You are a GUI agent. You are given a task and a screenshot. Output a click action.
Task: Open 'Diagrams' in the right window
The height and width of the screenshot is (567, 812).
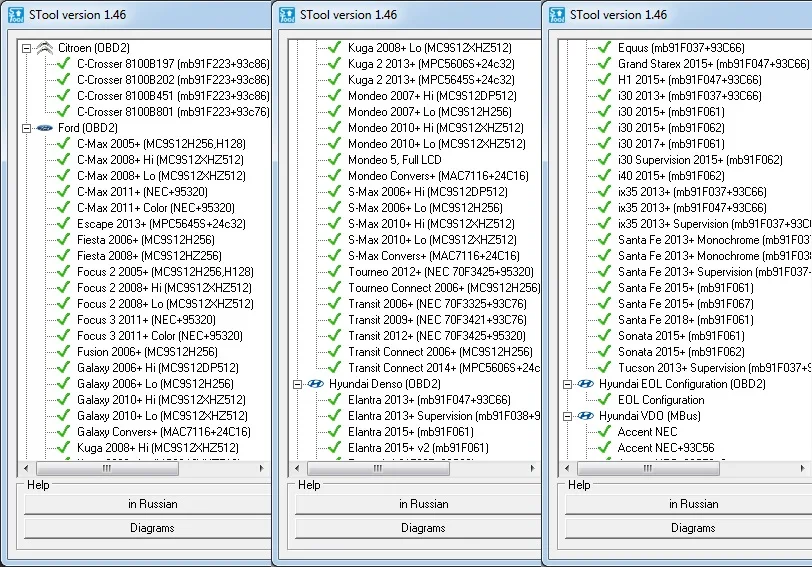point(689,528)
